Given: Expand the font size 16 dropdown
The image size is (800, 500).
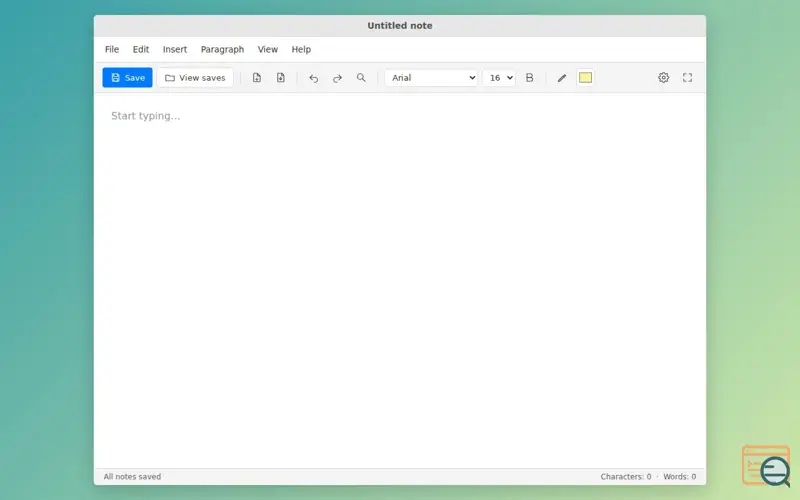Looking at the screenshot, I should tap(499, 78).
